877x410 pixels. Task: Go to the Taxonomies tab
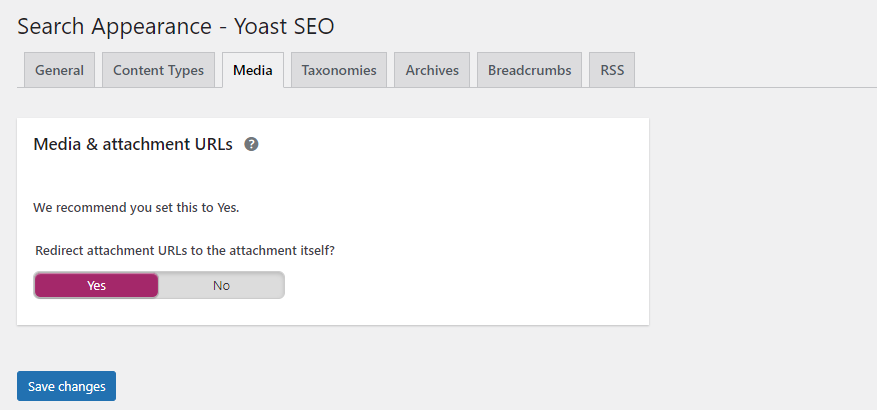339,70
